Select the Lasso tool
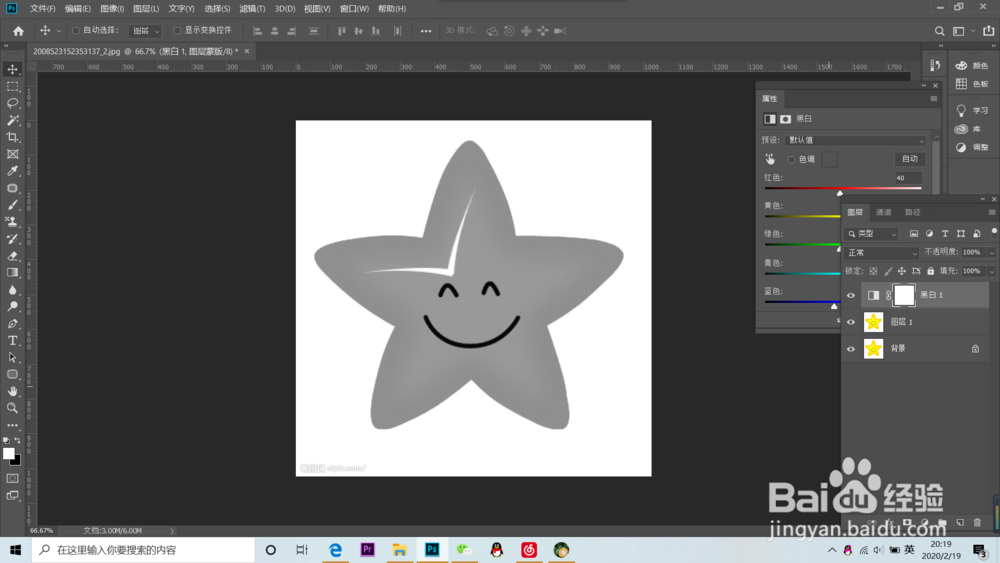The image size is (1000, 563). click(x=13, y=103)
